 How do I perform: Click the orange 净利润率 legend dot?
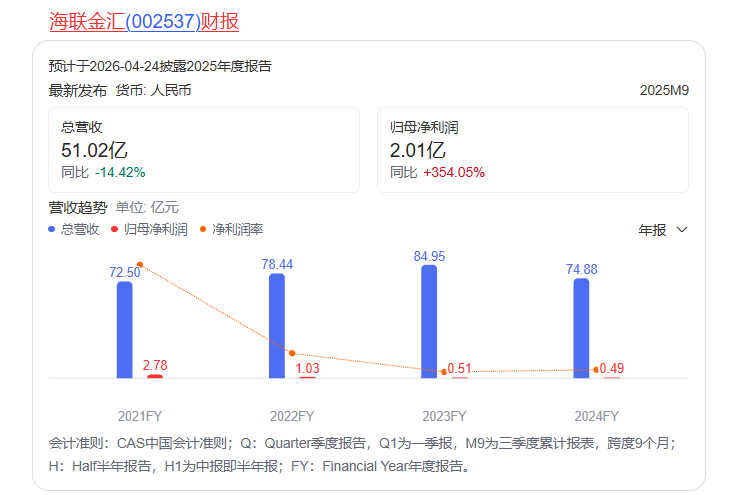203,230
